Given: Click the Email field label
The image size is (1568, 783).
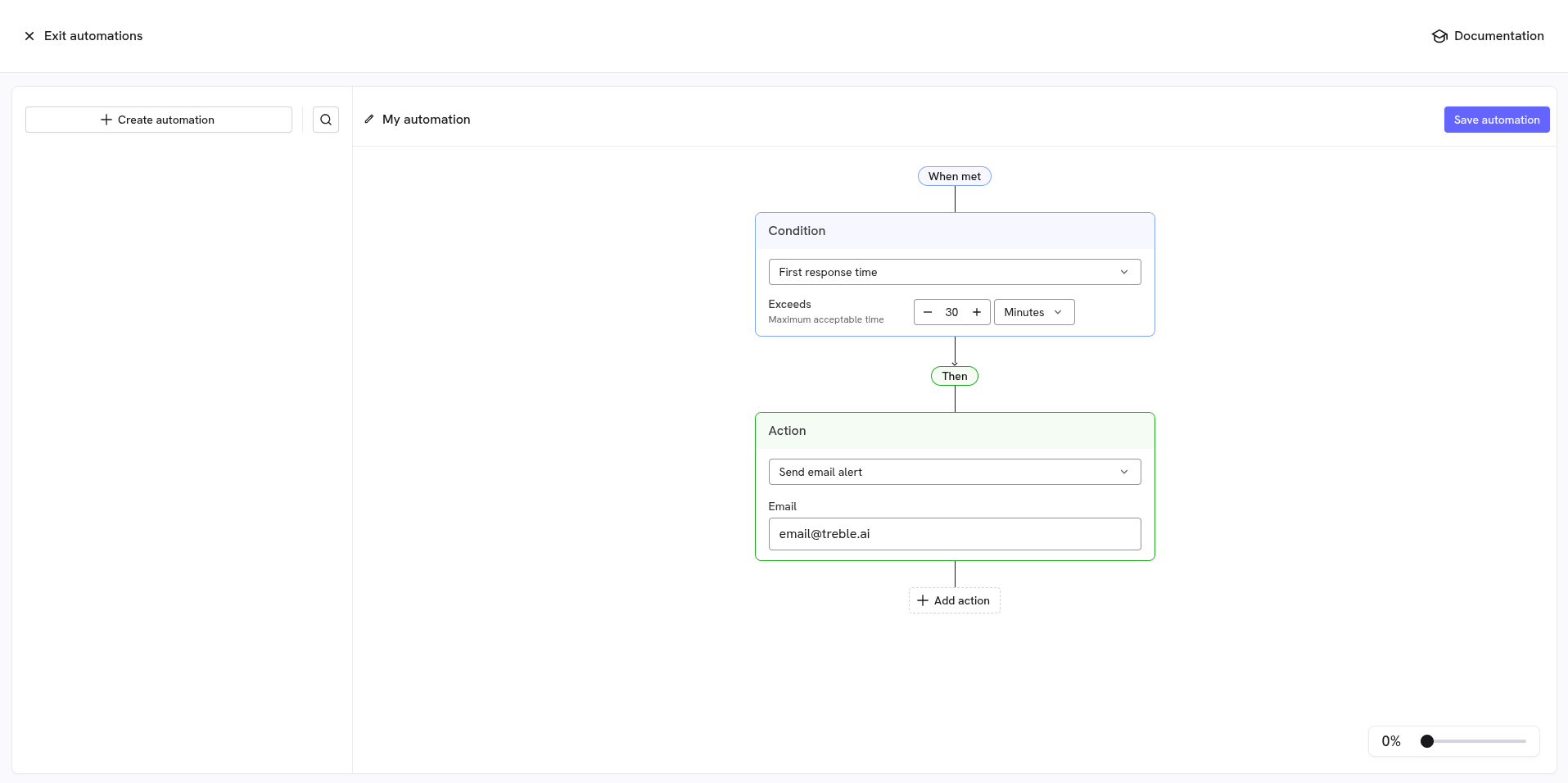Looking at the screenshot, I should 783,507.
